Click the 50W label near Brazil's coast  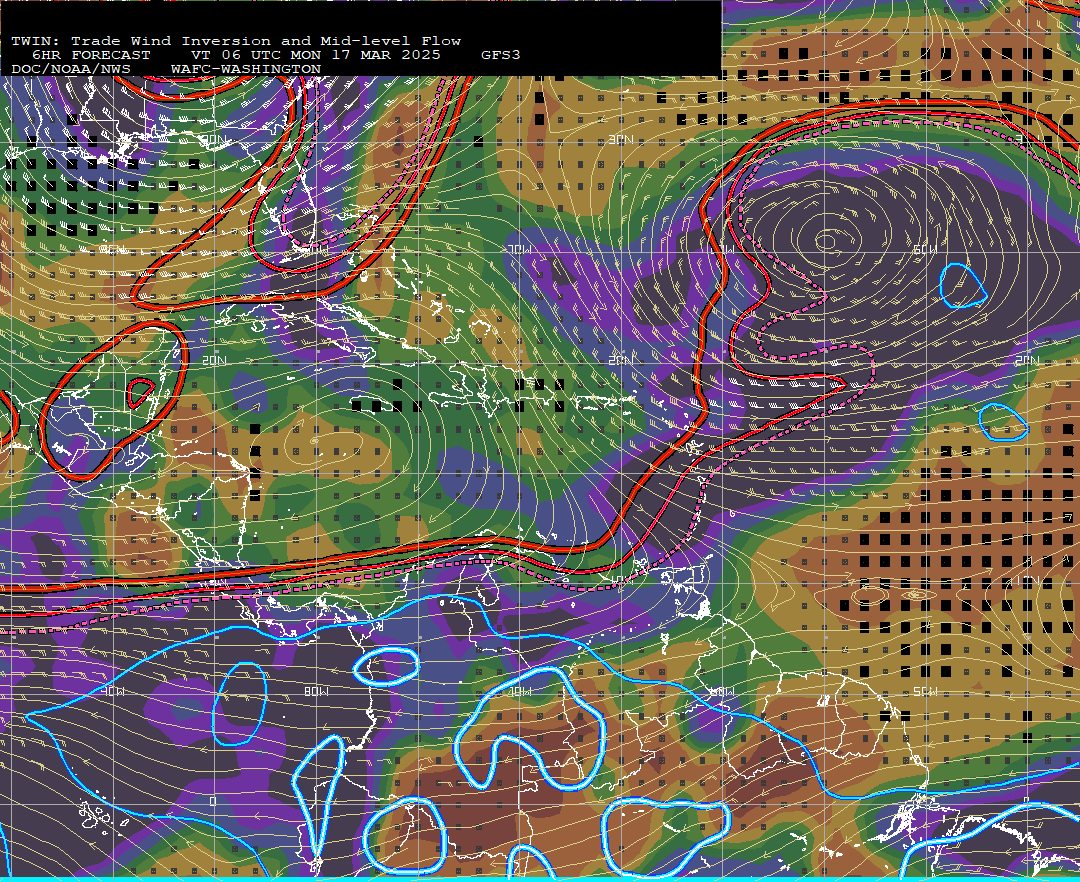pos(925,691)
